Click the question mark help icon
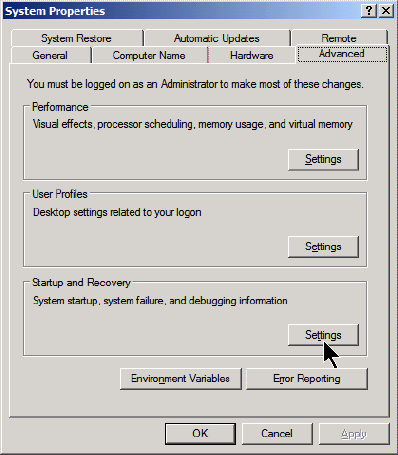398x455 pixels. click(x=369, y=11)
